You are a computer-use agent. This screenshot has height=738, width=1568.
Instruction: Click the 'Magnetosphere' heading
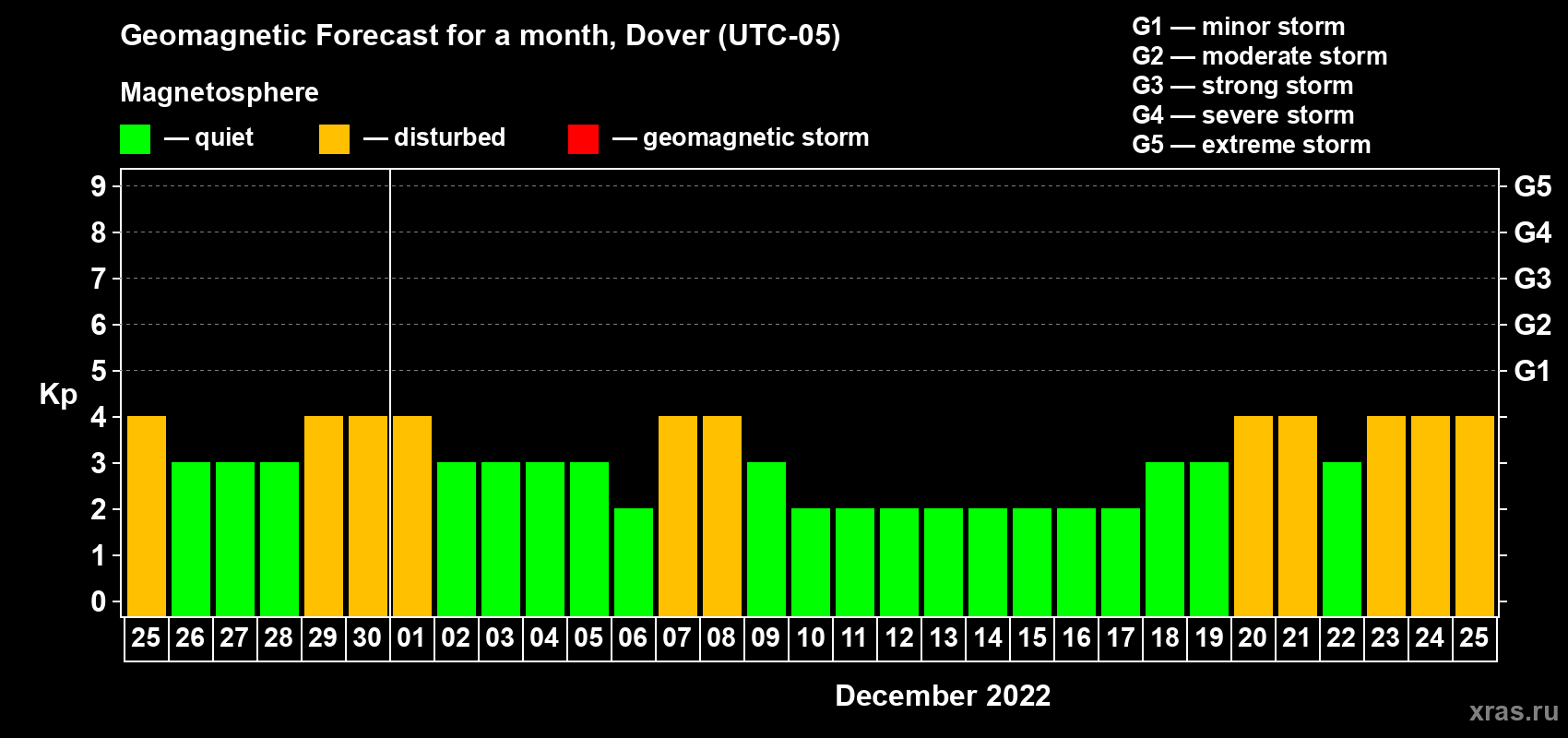[x=220, y=92]
